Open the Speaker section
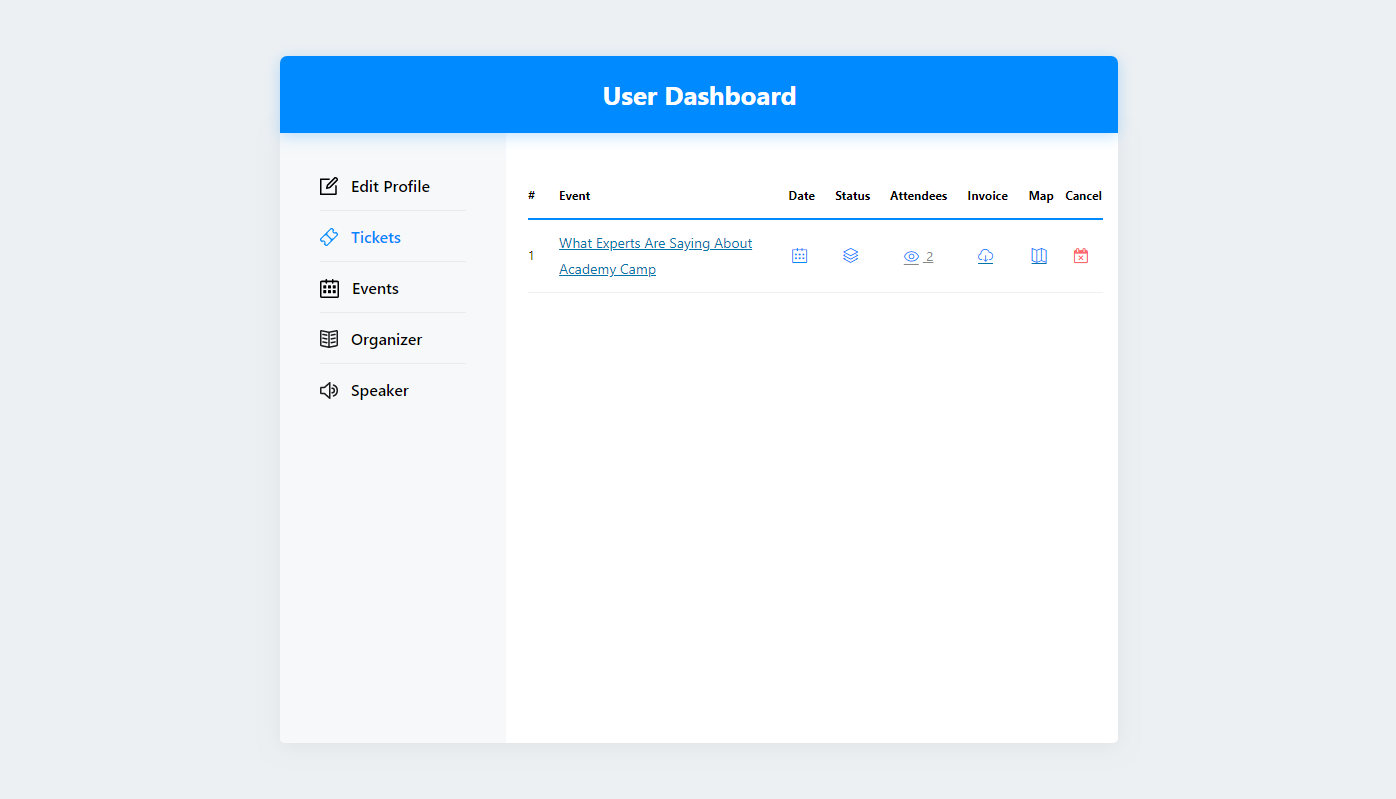The width and height of the screenshot is (1396, 799). point(364,390)
